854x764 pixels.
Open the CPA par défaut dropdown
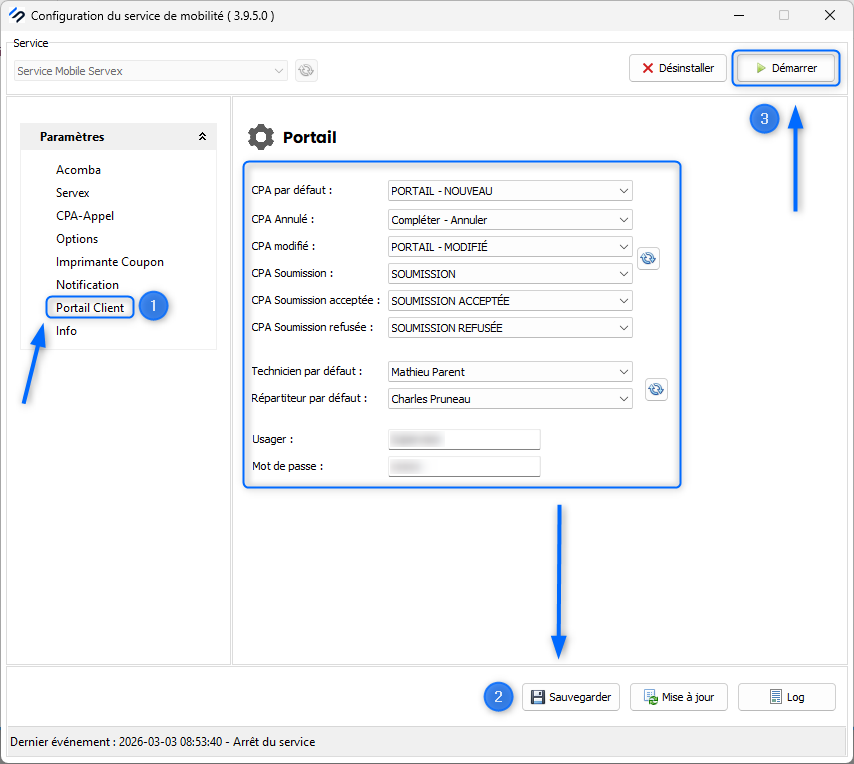click(x=510, y=191)
